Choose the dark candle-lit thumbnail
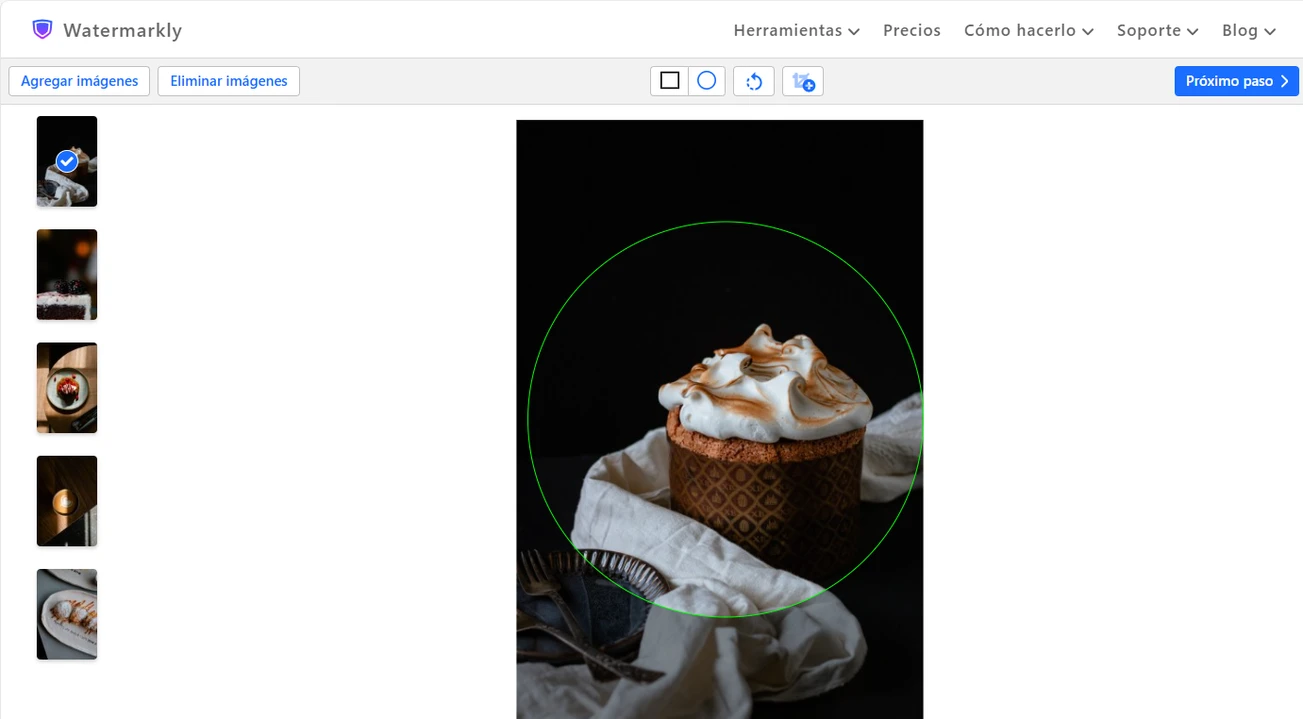 coord(67,501)
